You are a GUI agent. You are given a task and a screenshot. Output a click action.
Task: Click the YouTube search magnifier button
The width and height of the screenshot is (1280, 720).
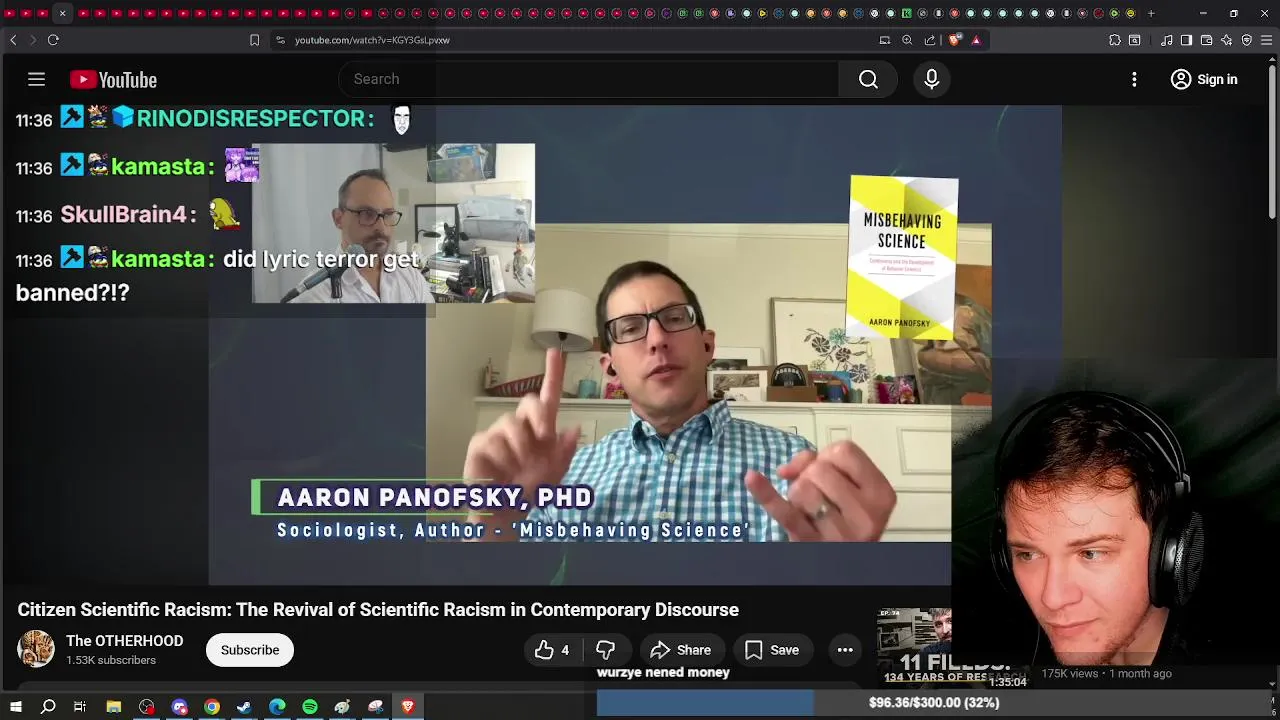coord(868,79)
